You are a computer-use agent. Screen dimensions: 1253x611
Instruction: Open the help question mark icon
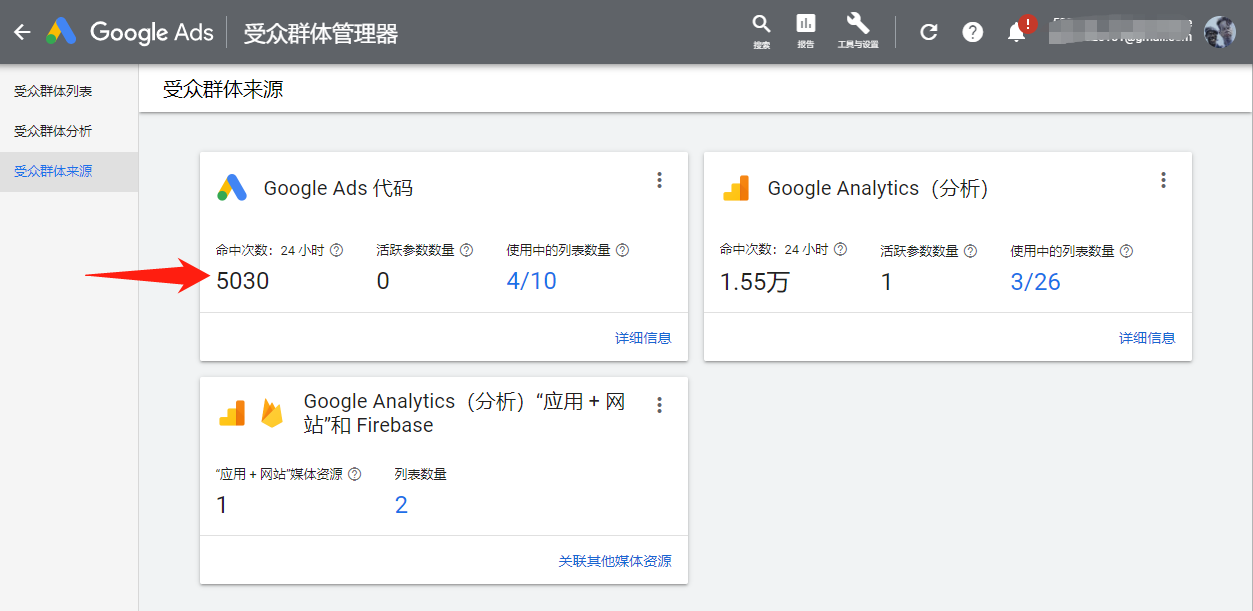tap(972, 31)
